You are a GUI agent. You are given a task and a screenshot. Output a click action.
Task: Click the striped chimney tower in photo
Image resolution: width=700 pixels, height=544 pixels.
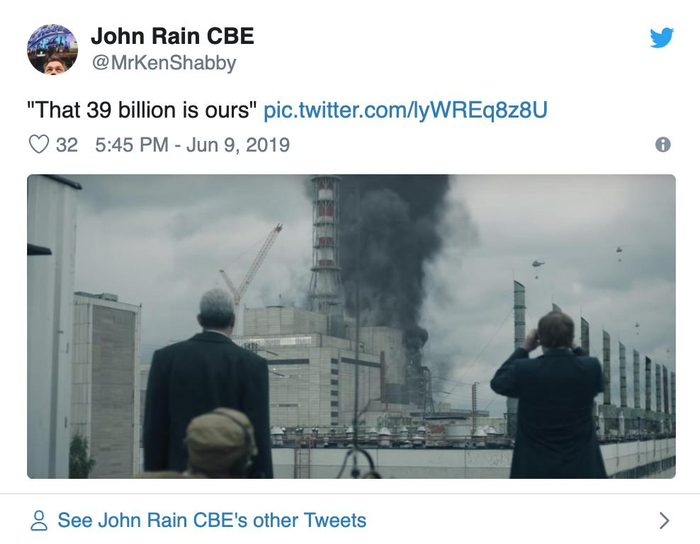(326, 240)
